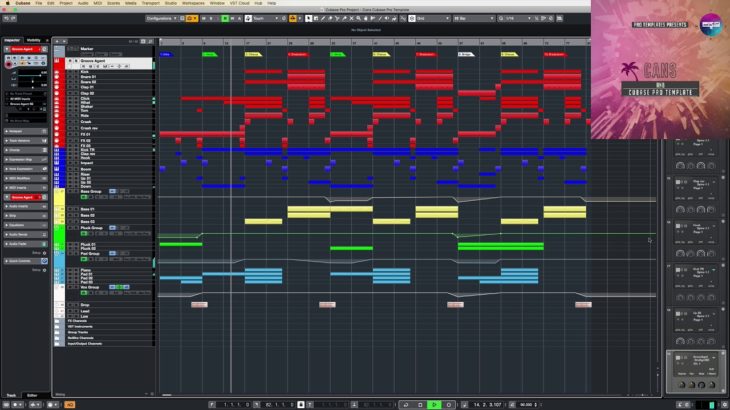Click the Stop transport button

click(x=420, y=404)
